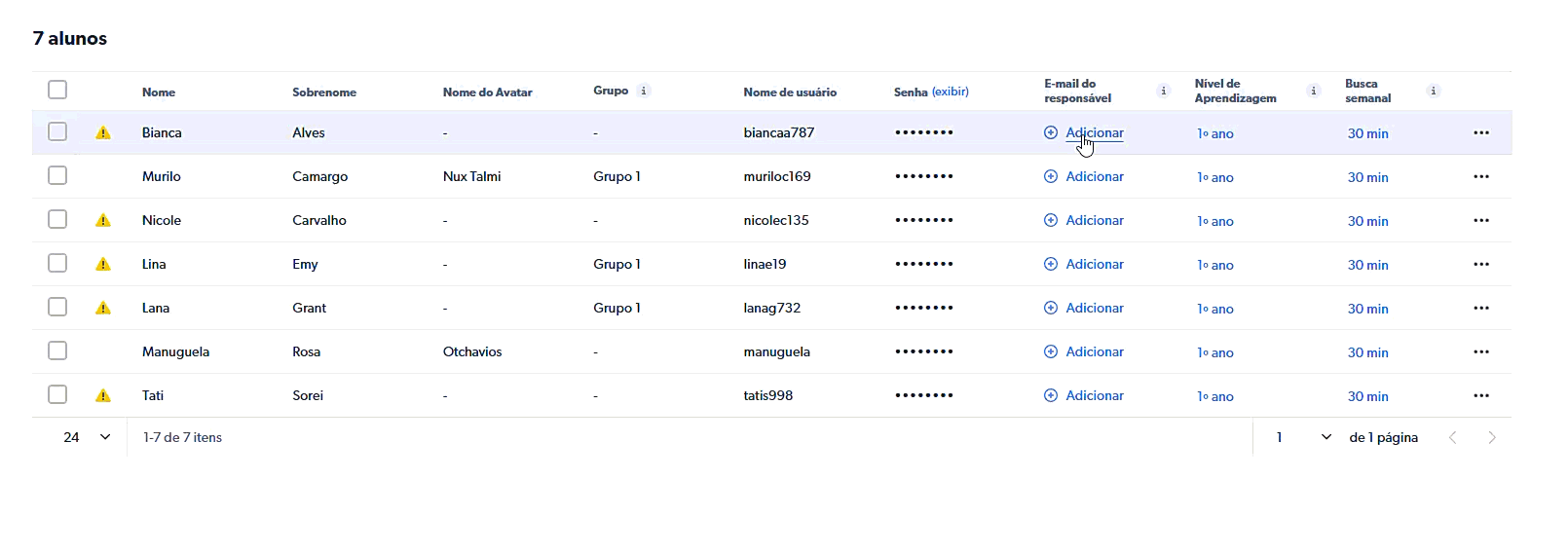The image size is (1568, 553).
Task: Click the info icon for Nível de Aprendizagem
Action: [x=1313, y=91]
